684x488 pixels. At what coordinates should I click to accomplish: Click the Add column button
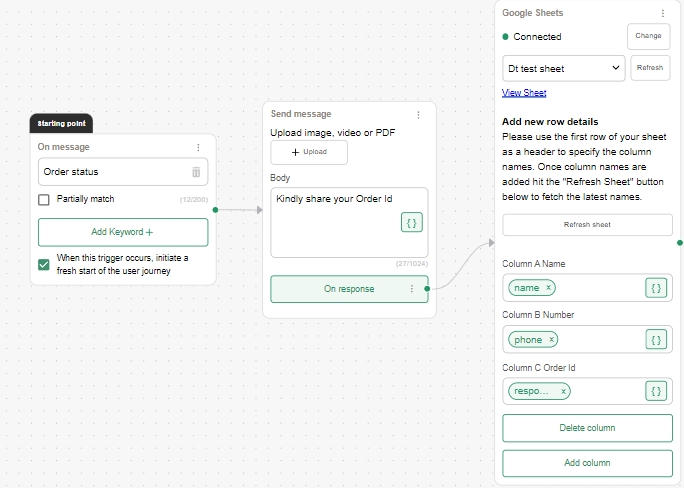pos(587,463)
